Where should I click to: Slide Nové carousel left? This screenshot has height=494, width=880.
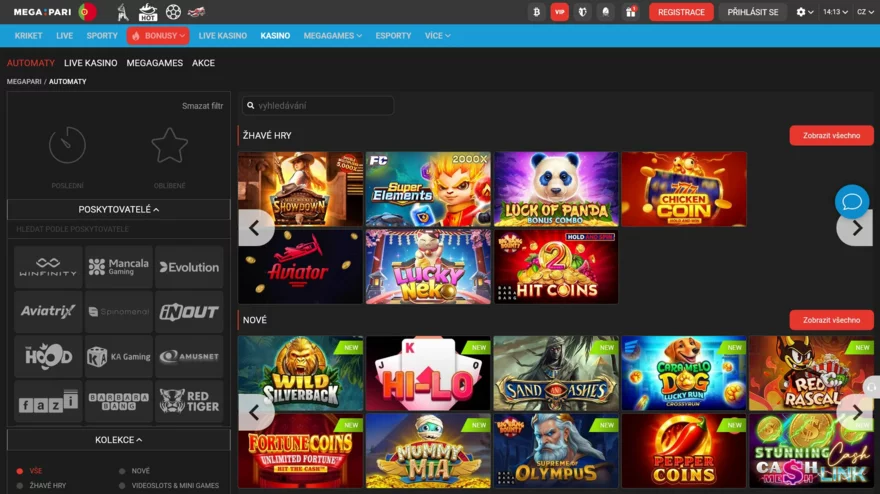click(x=255, y=413)
